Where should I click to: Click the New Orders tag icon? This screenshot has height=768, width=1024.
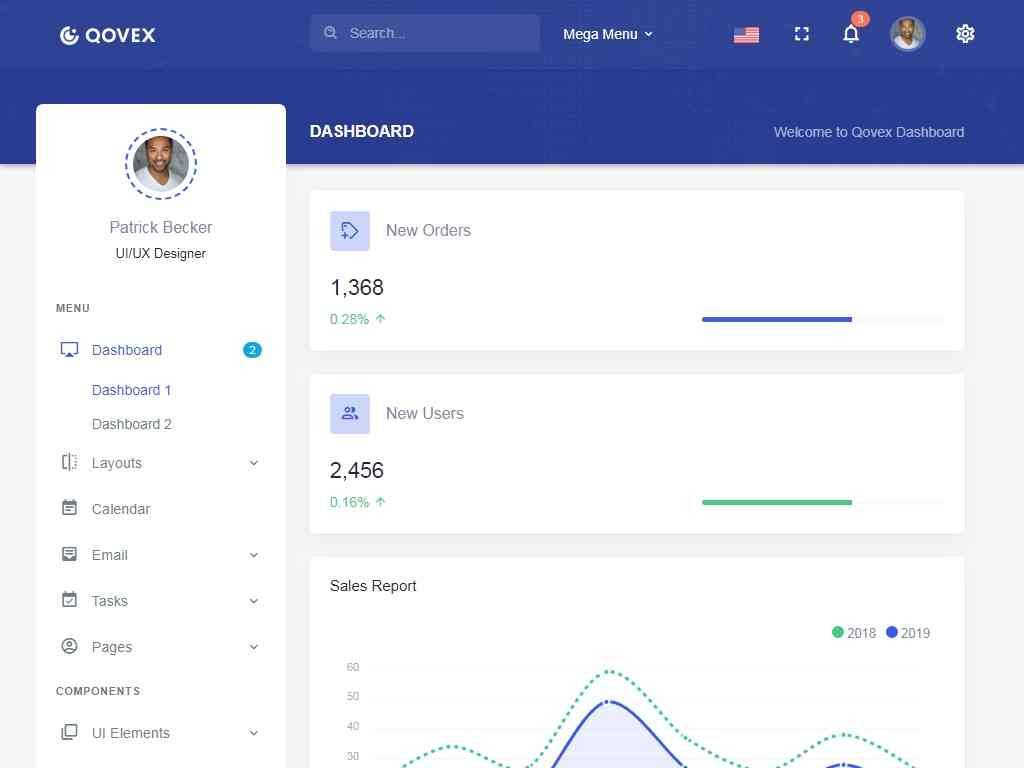tap(350, 231)
